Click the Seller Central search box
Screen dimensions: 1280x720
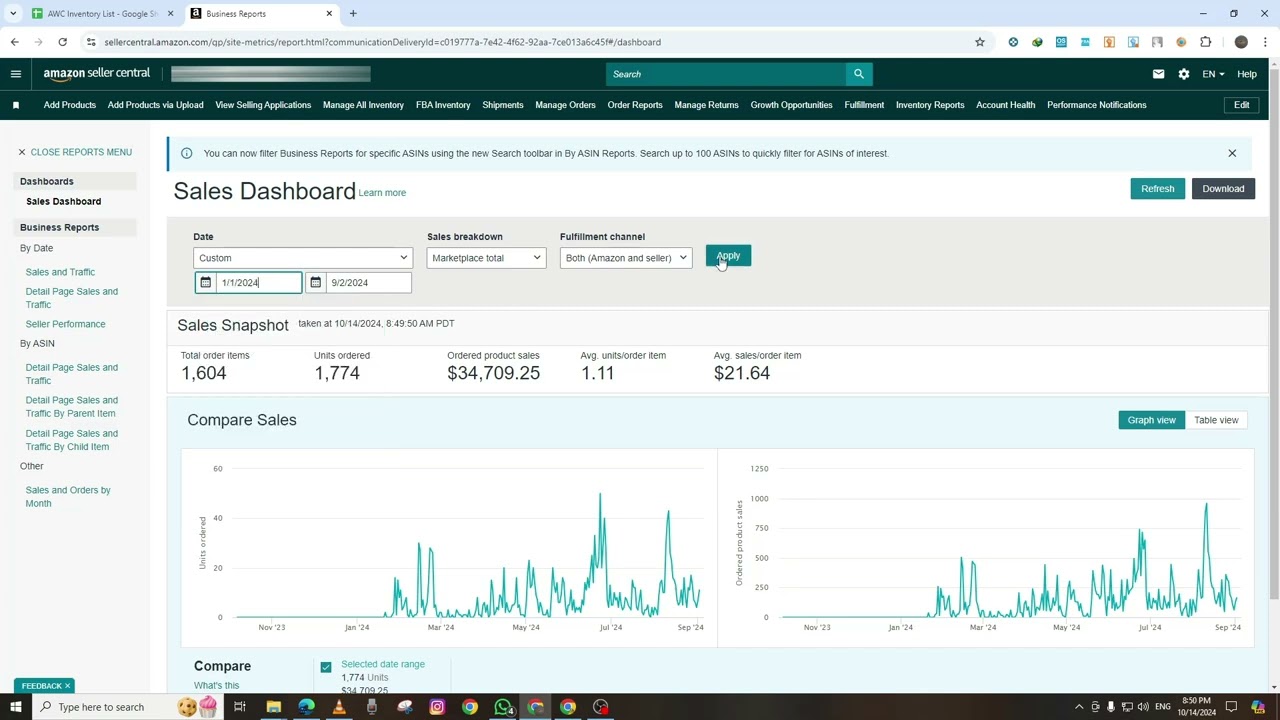click(726, 74)
